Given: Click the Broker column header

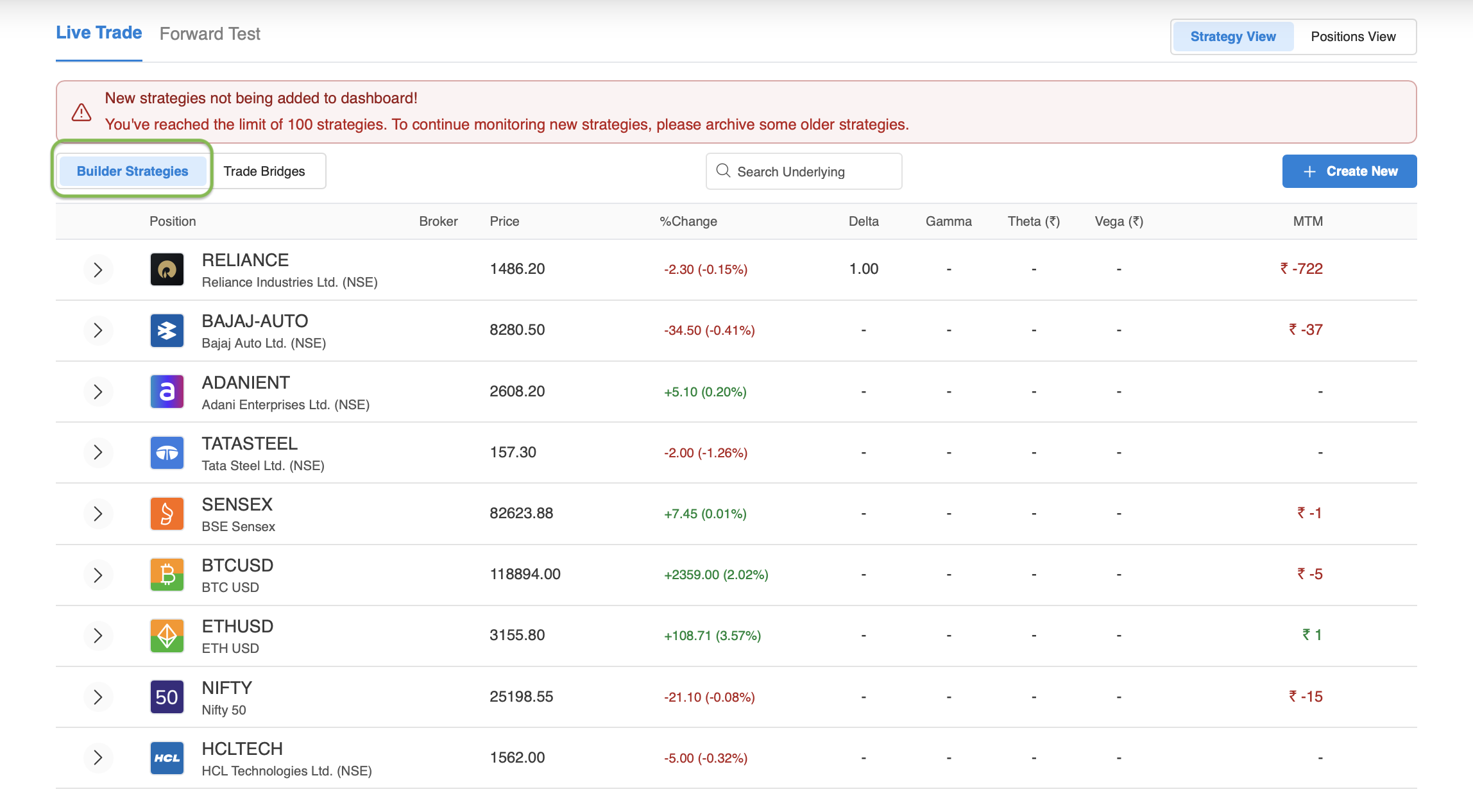Looking at the screenshot, I should pos(438,221).
